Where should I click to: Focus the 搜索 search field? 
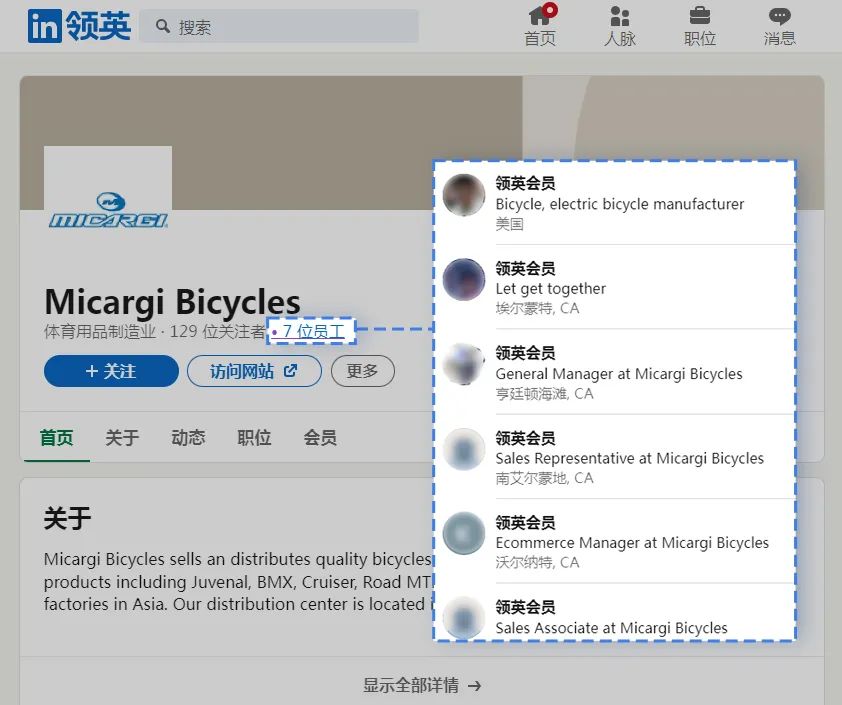click(279, 26)
